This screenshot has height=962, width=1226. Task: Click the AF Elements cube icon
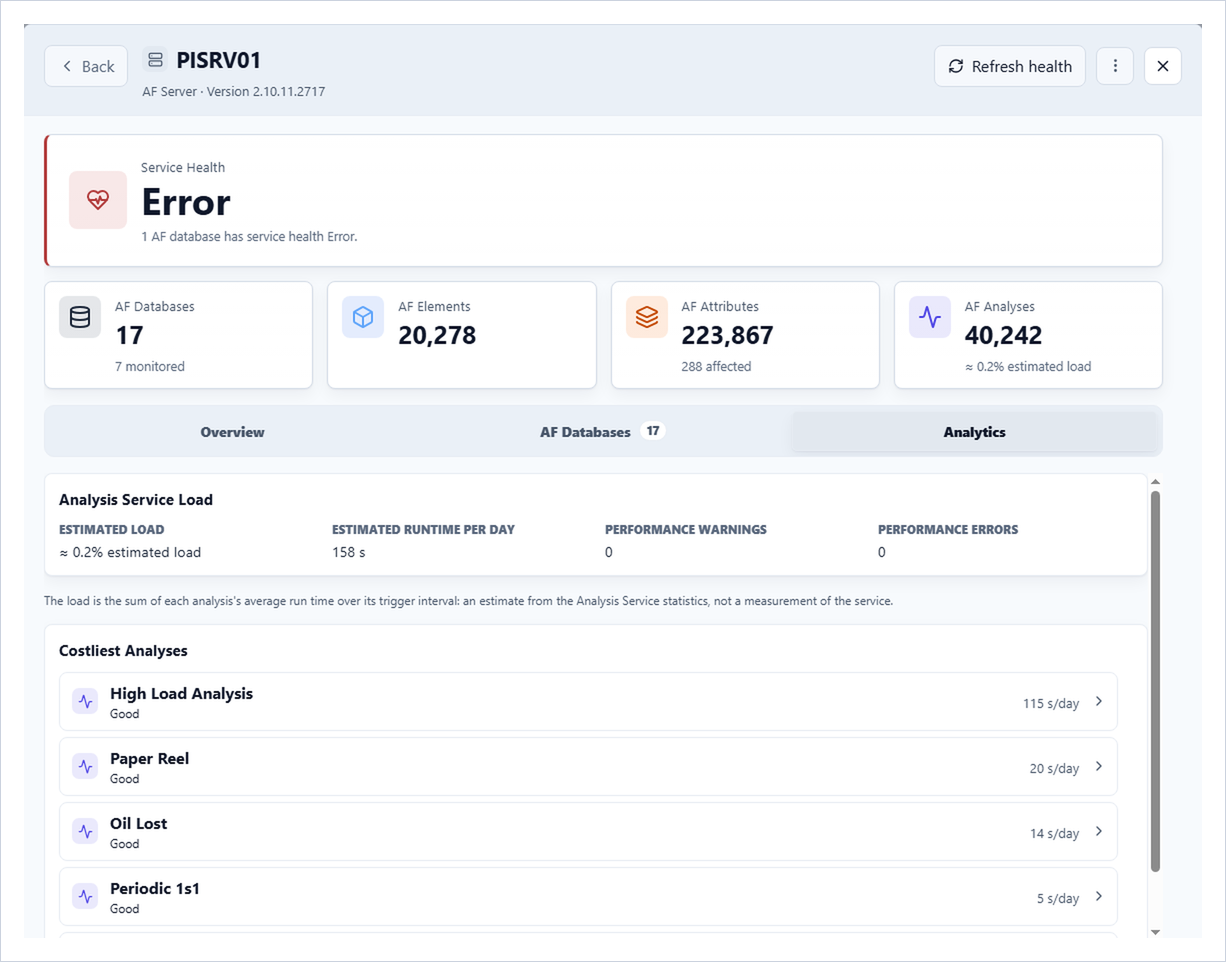point(363,317)
